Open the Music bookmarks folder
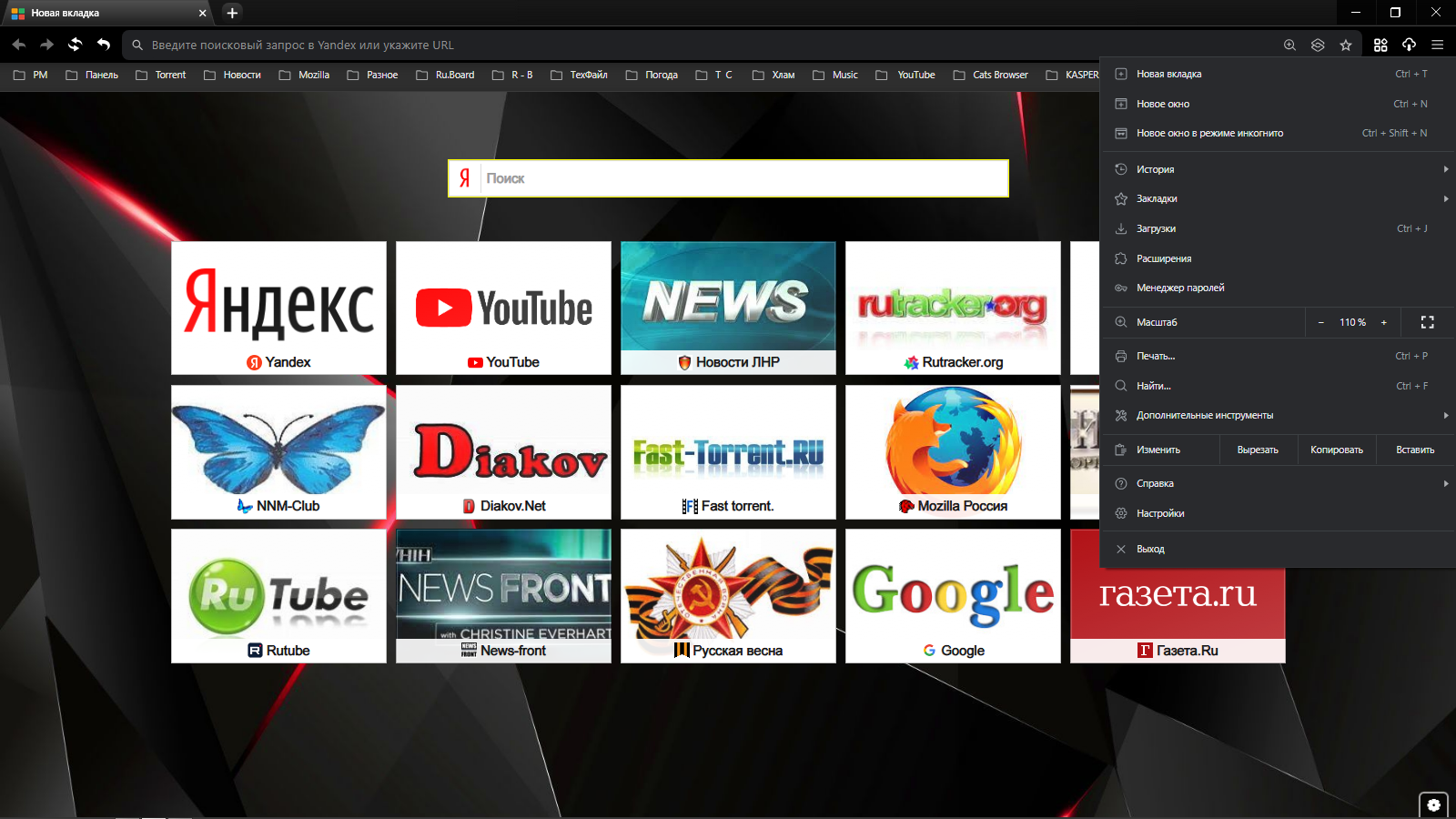Image resolution: width=1456 pixels, height=819 pixels. point(835,75)
